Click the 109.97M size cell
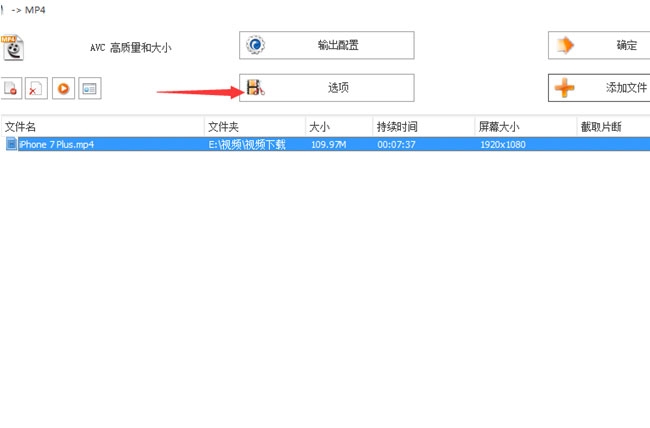 tap(329, 144)
